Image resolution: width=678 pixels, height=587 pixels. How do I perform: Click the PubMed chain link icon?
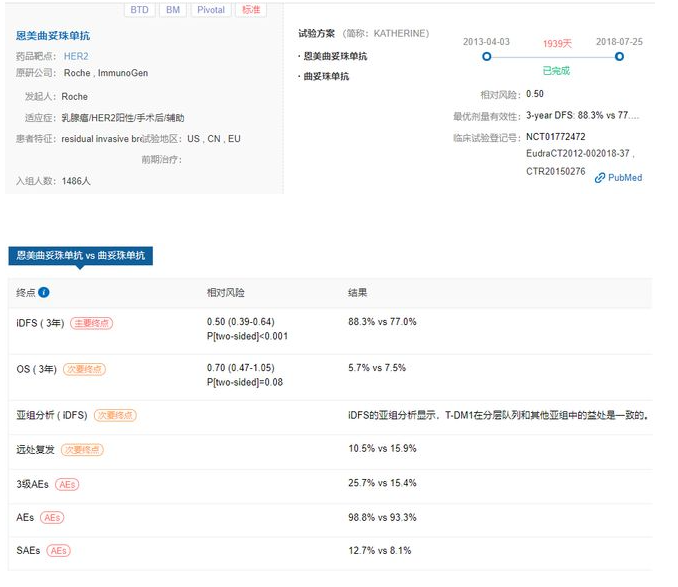click(x=600, y=178)
